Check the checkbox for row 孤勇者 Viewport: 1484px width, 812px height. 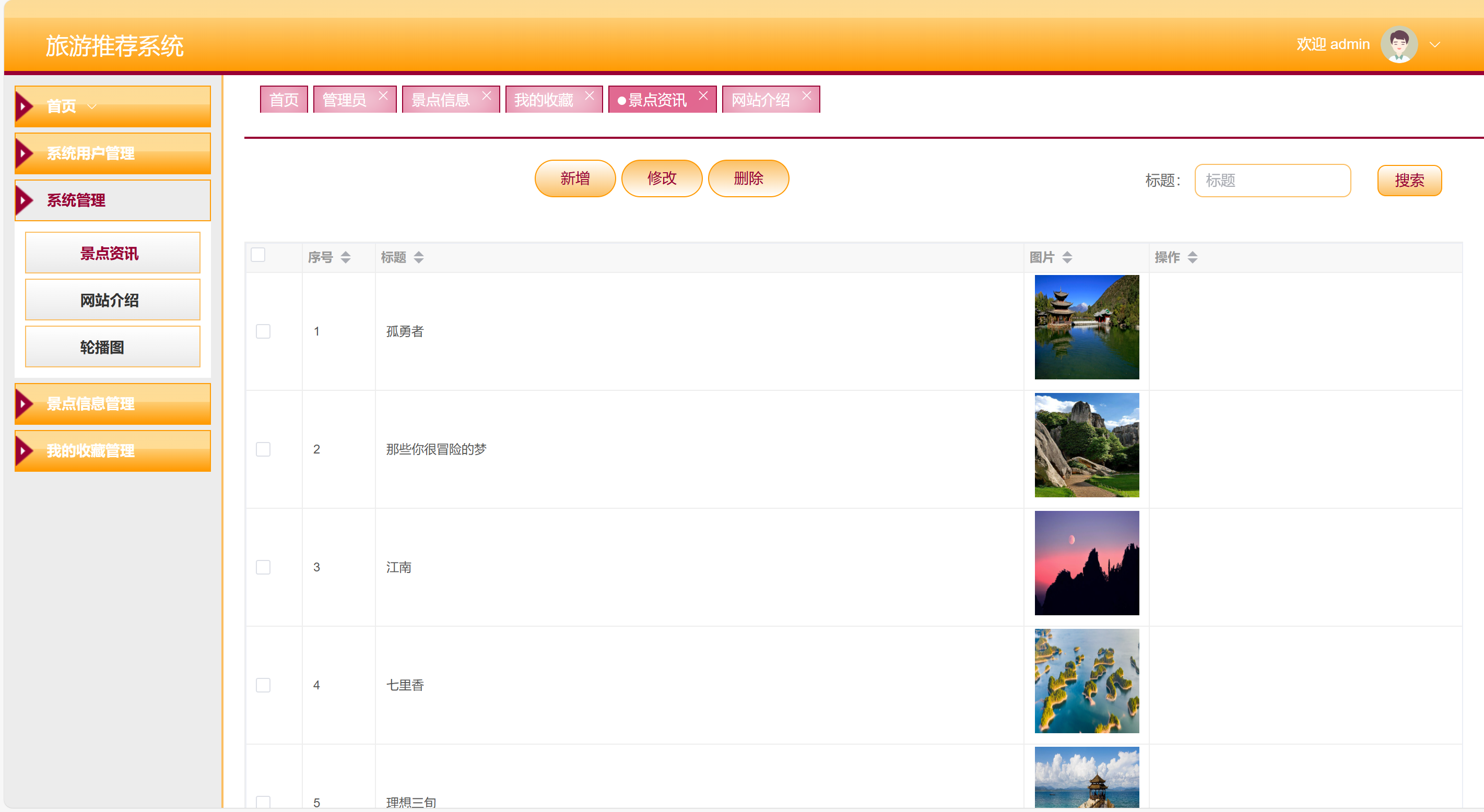point(263,331)
